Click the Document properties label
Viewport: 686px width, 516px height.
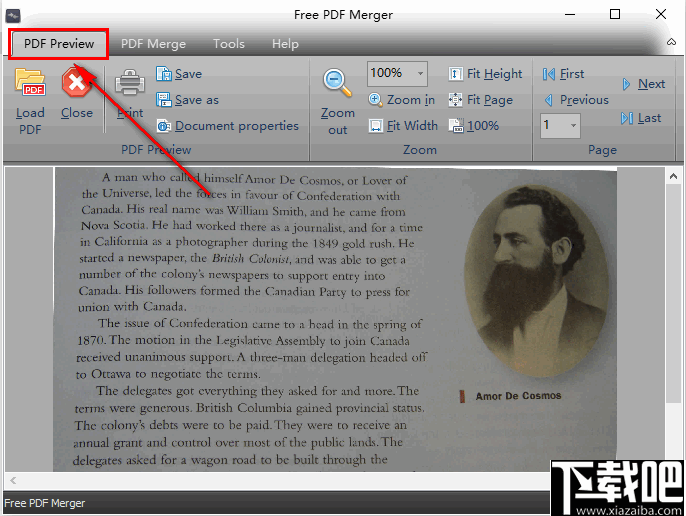click(x=237, y=126)
